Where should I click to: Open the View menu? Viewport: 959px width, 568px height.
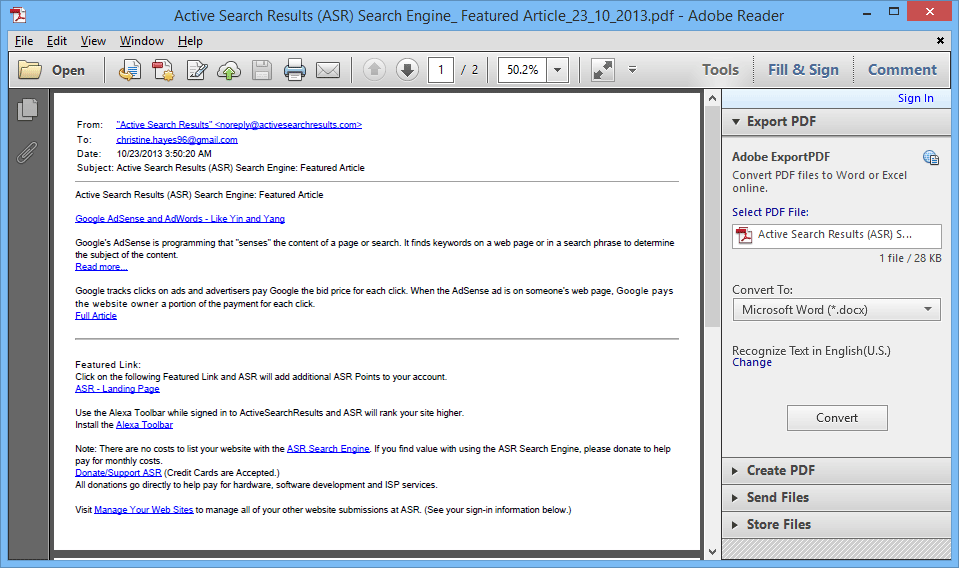(x=93, y=41)
